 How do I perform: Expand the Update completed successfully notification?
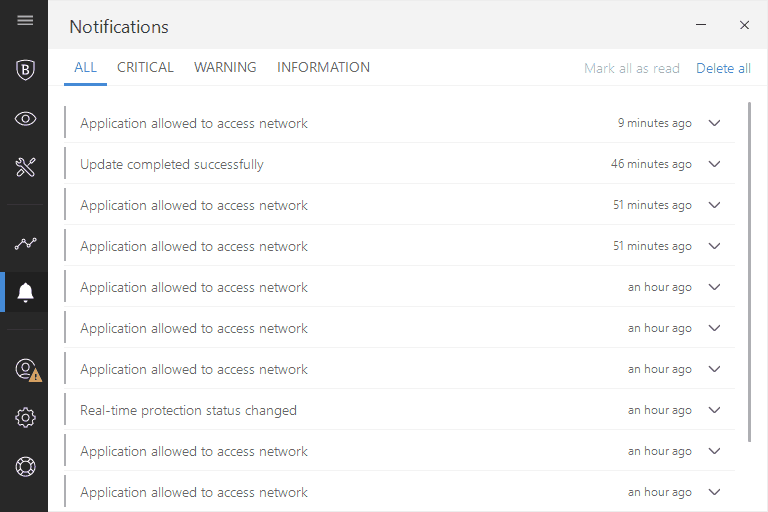[714, 164]
